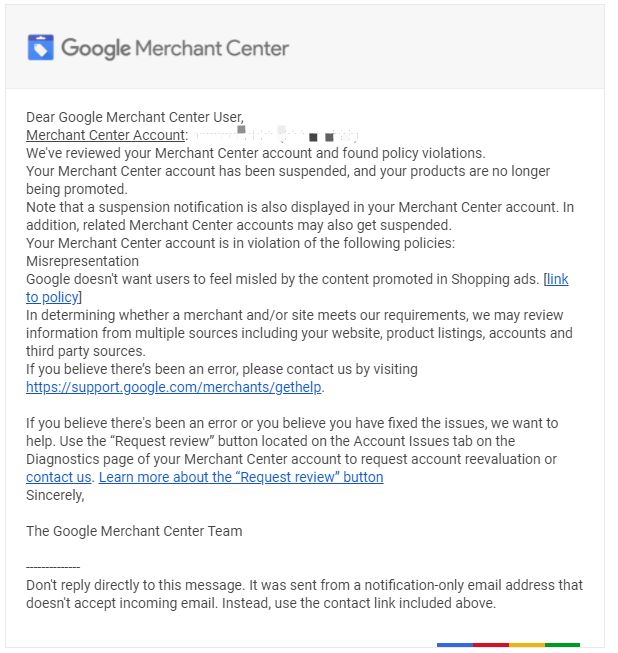
Task: Click the Google Merchant Center logo text
Action: tap(175, 48)
